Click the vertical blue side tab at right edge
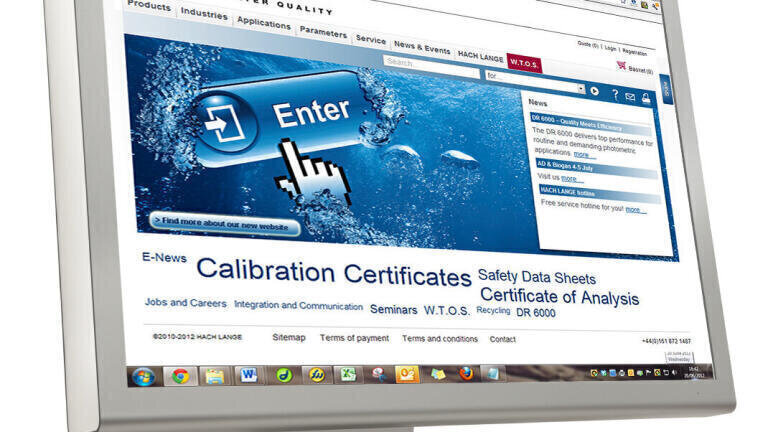Viewport: 768px width, 432px height. pyautogui.click(x=667, y=89)
